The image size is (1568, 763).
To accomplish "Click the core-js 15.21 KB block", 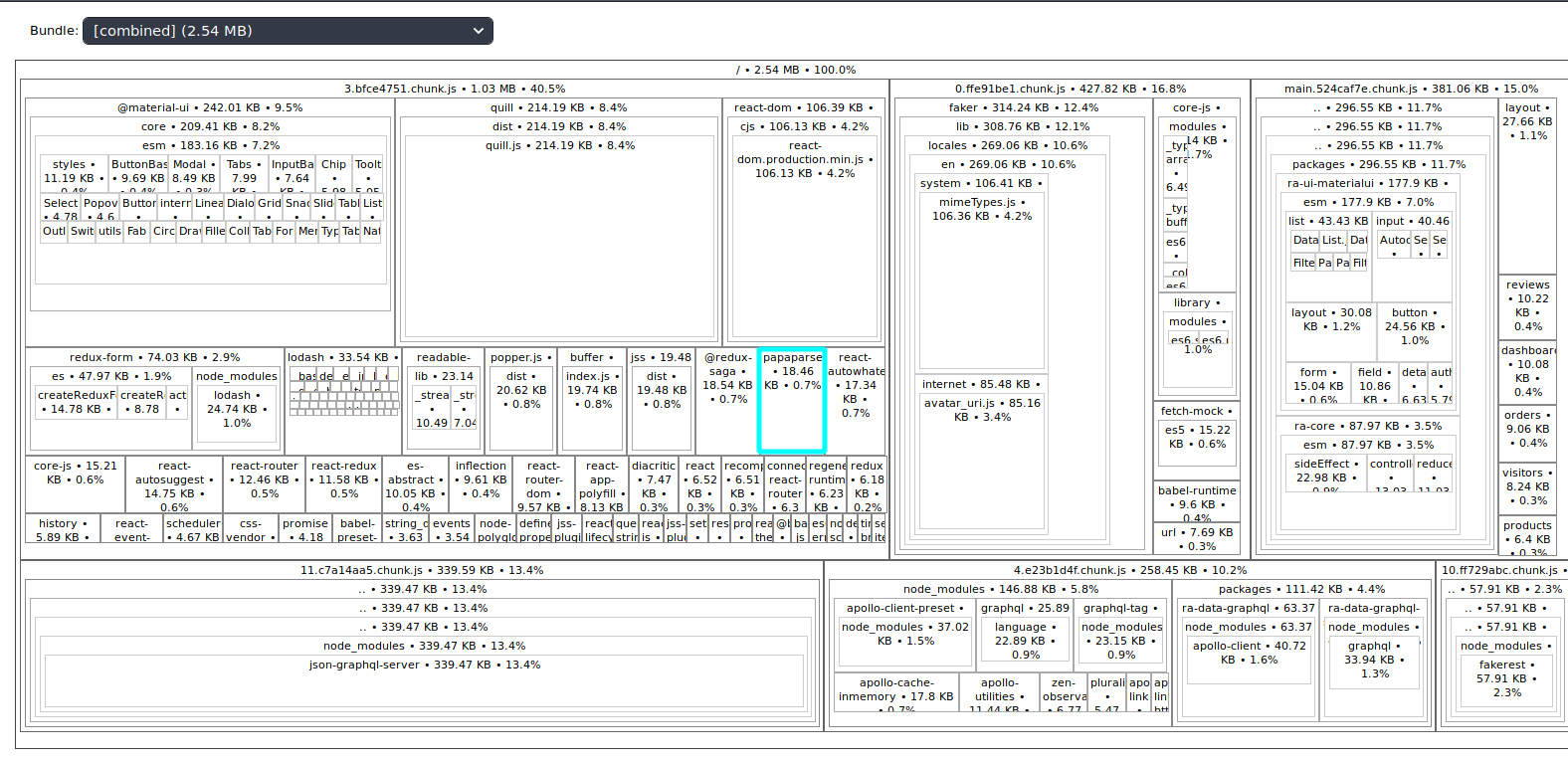I will coord(75,484).
